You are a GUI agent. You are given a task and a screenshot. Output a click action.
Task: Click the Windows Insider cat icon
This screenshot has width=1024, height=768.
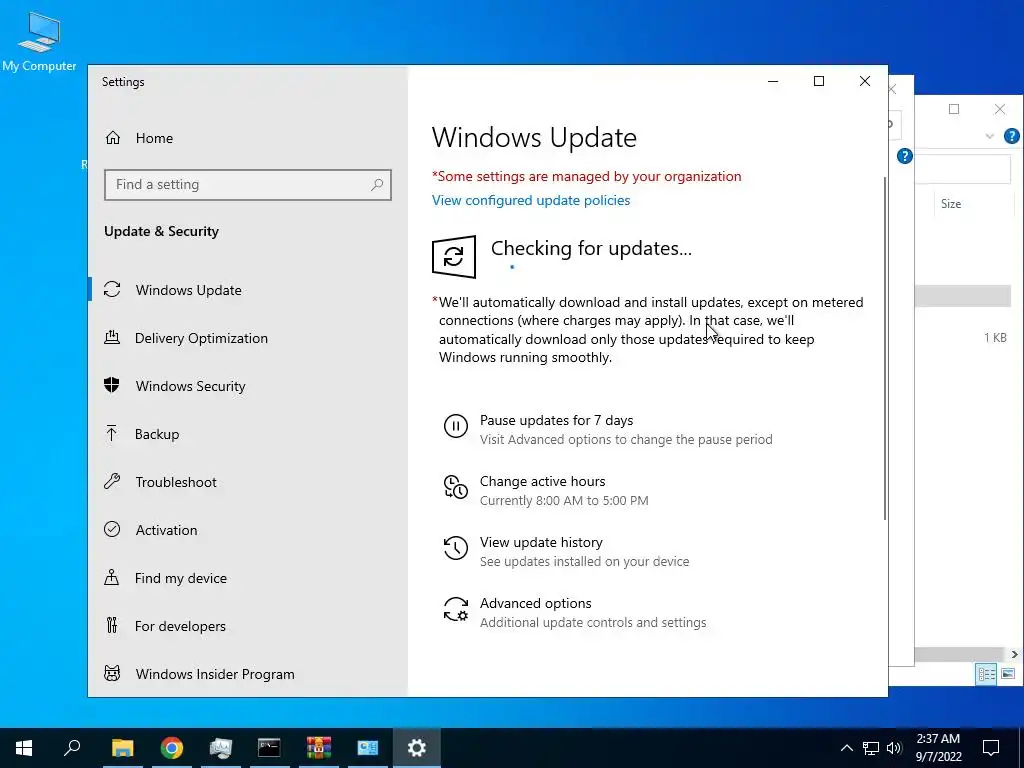pos(112,673)
